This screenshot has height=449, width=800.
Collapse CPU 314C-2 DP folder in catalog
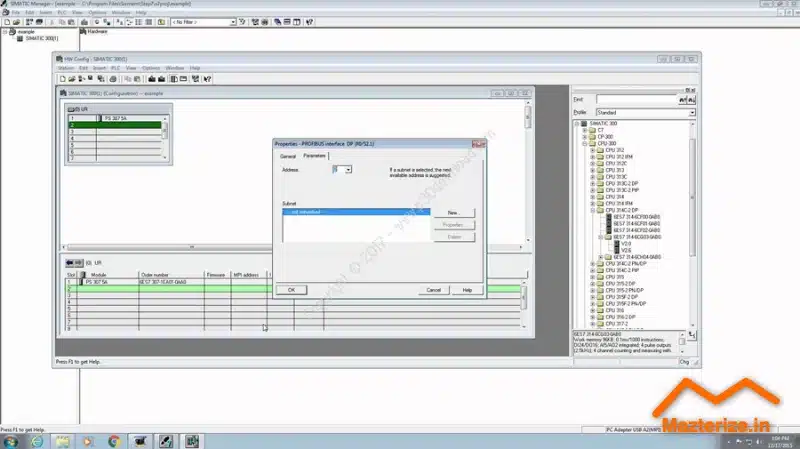pos(593,210)
